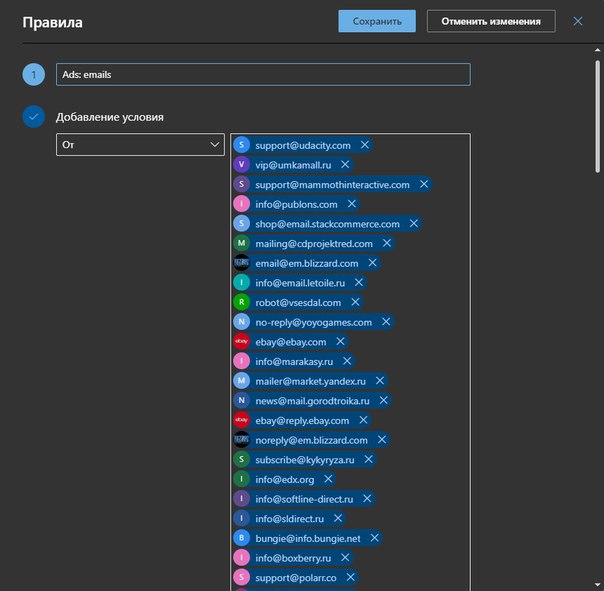This screenshot has height=591, width=604.
Task: Remove info@publons.com sender chip
Action: click(352, 204)
